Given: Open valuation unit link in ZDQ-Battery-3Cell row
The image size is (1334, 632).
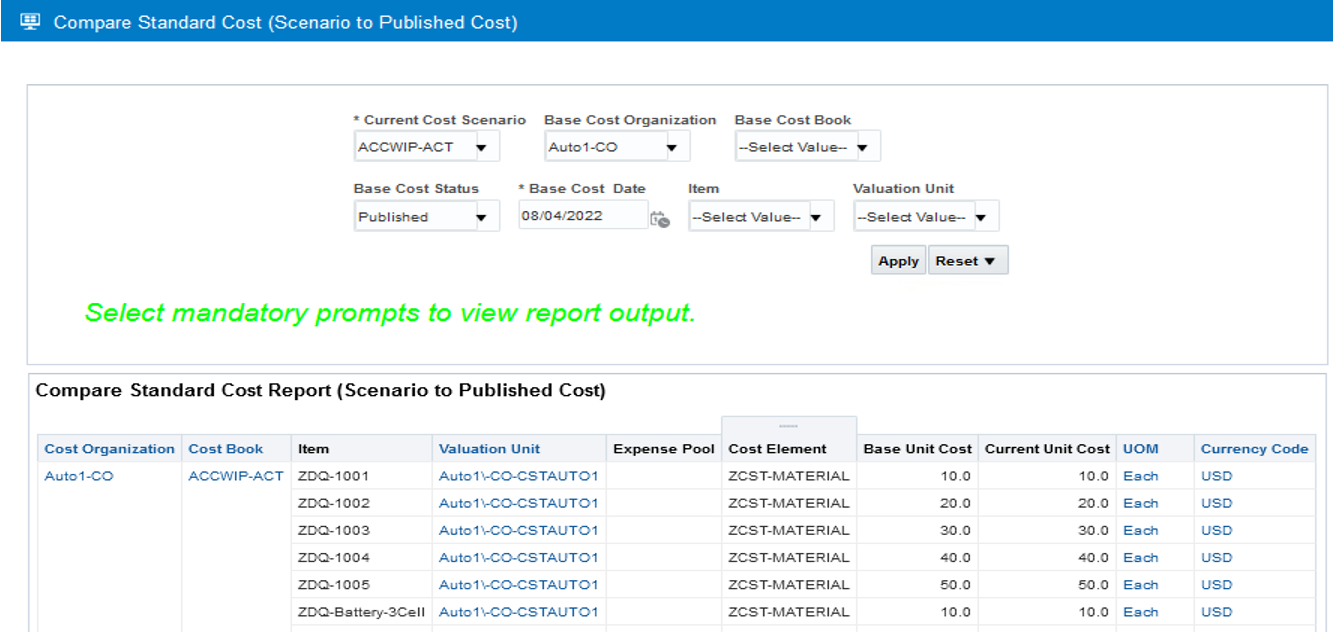Looking at the screenshot, I should tap(518, 611).
